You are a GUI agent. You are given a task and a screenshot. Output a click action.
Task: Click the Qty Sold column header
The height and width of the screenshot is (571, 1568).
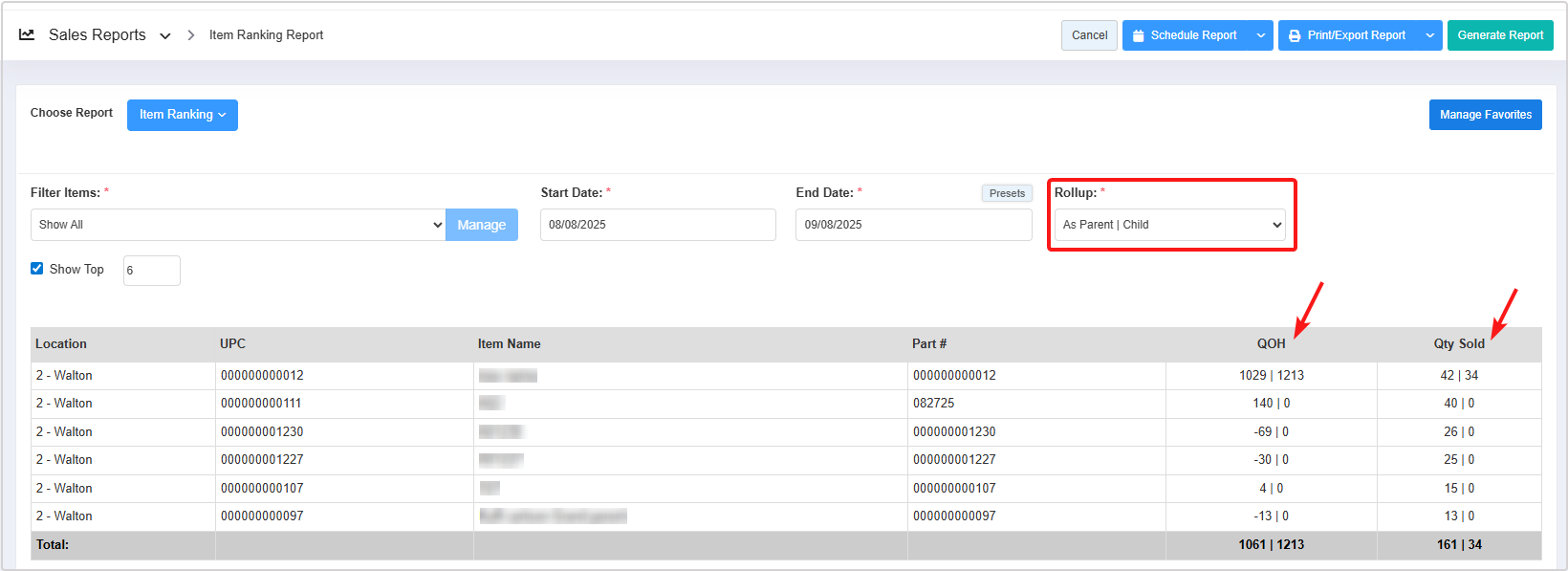(1458, 344)
